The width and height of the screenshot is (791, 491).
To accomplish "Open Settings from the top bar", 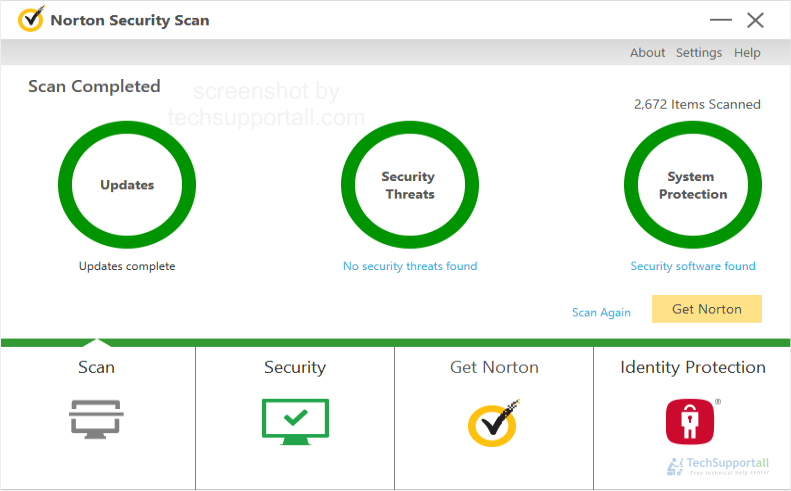I will [699, 52].
